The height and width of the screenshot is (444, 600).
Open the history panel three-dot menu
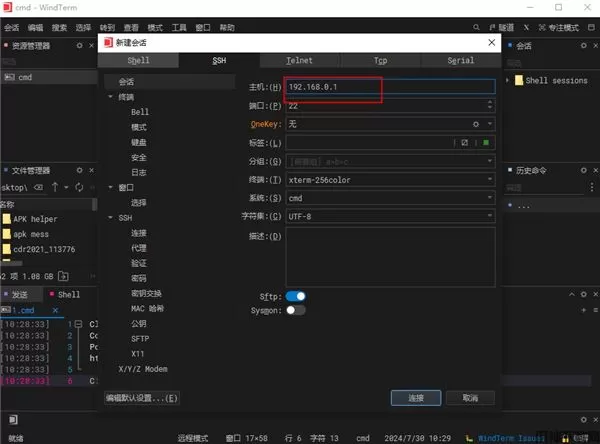592,187
